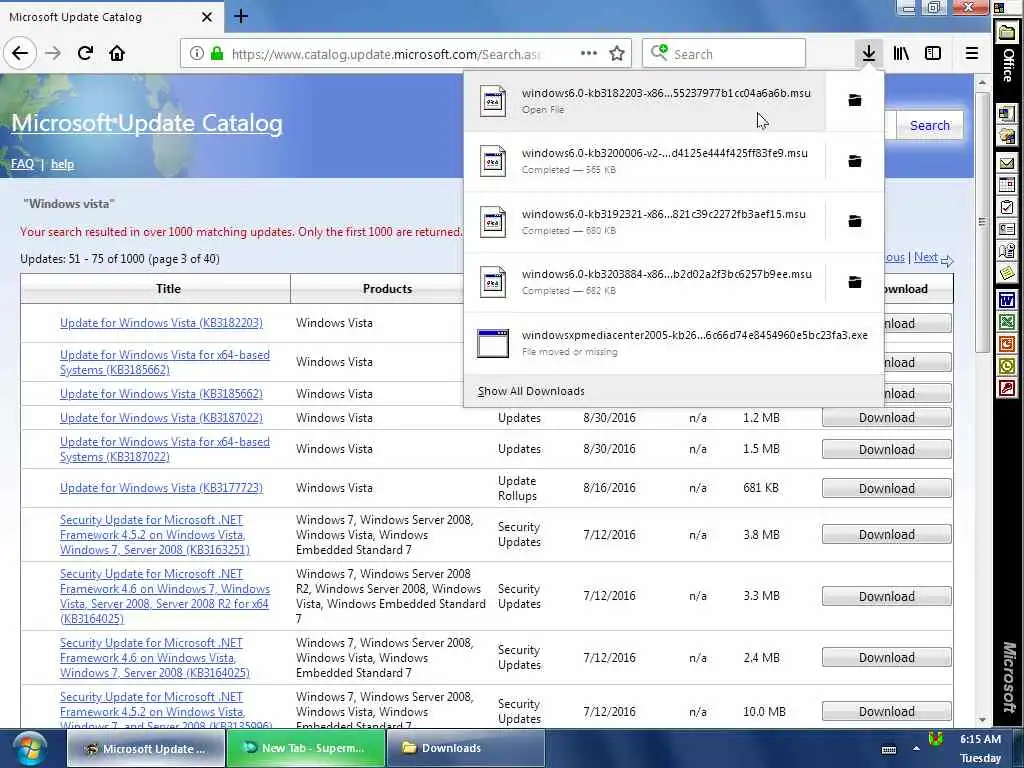The image size is (1024, 768).
Task: Open the help link
Action: [62, 164]
